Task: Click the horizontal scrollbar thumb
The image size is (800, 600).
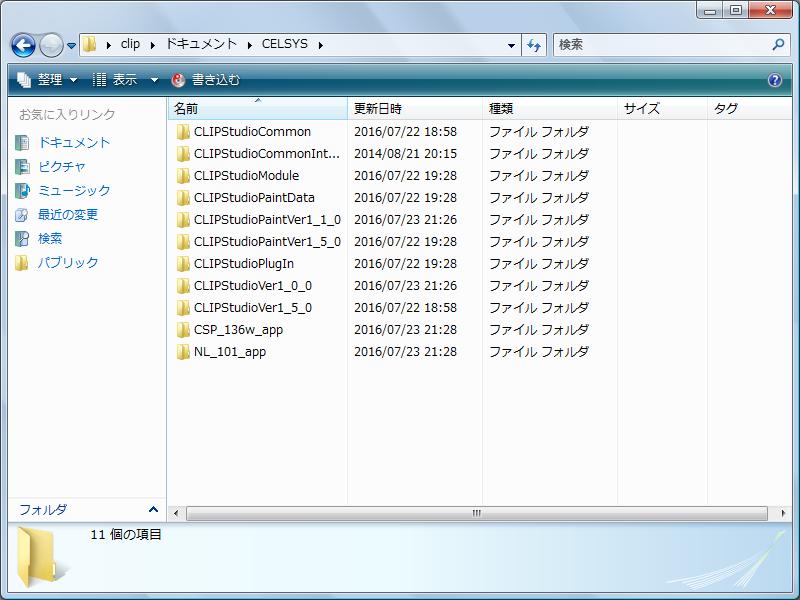Action: 477,513
